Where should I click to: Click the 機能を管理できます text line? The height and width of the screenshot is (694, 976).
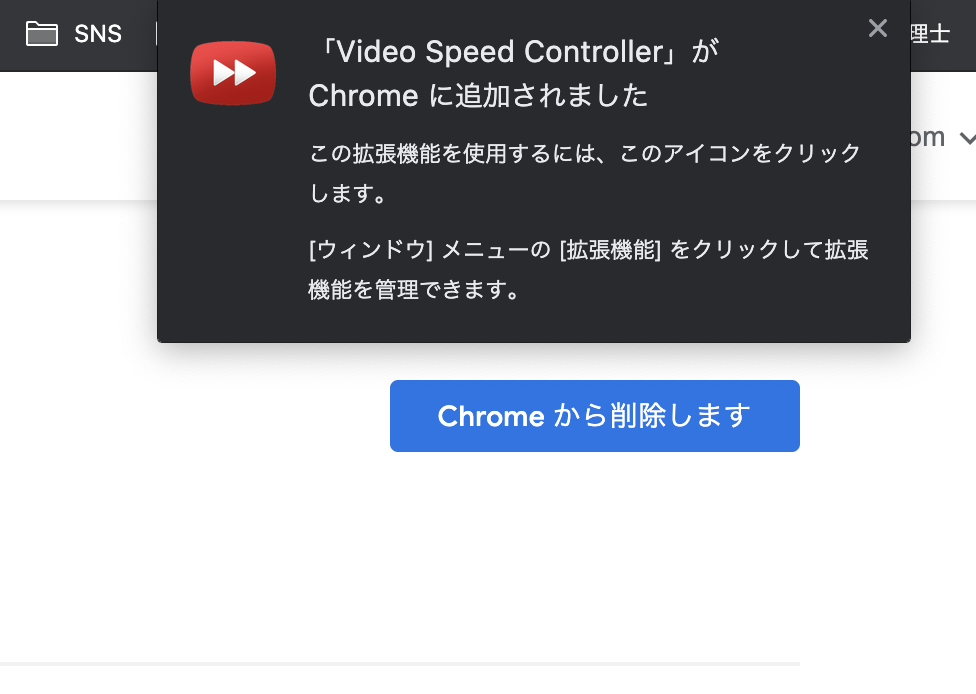(x=413, y=289)
